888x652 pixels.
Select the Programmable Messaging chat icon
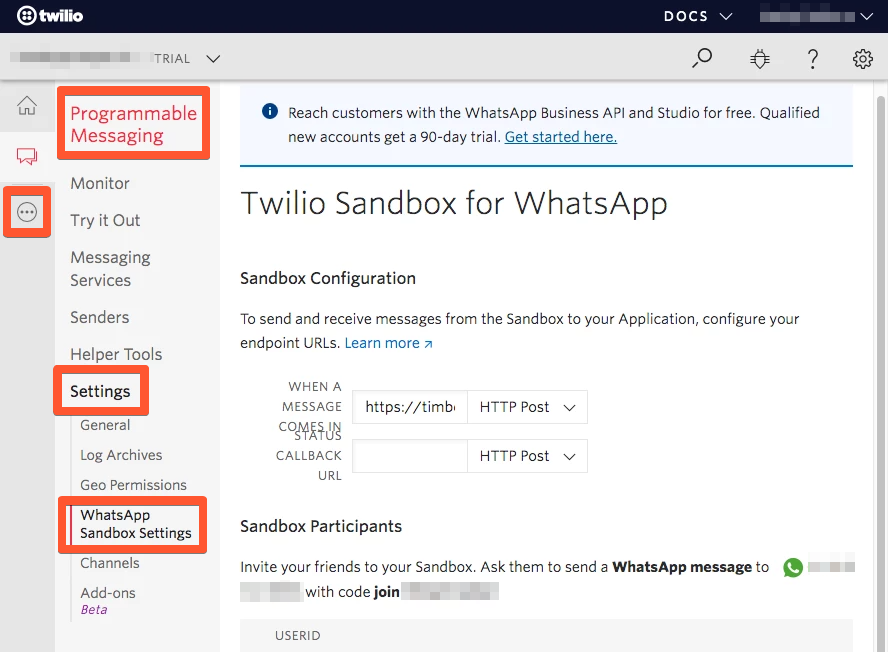pos(27,156)
